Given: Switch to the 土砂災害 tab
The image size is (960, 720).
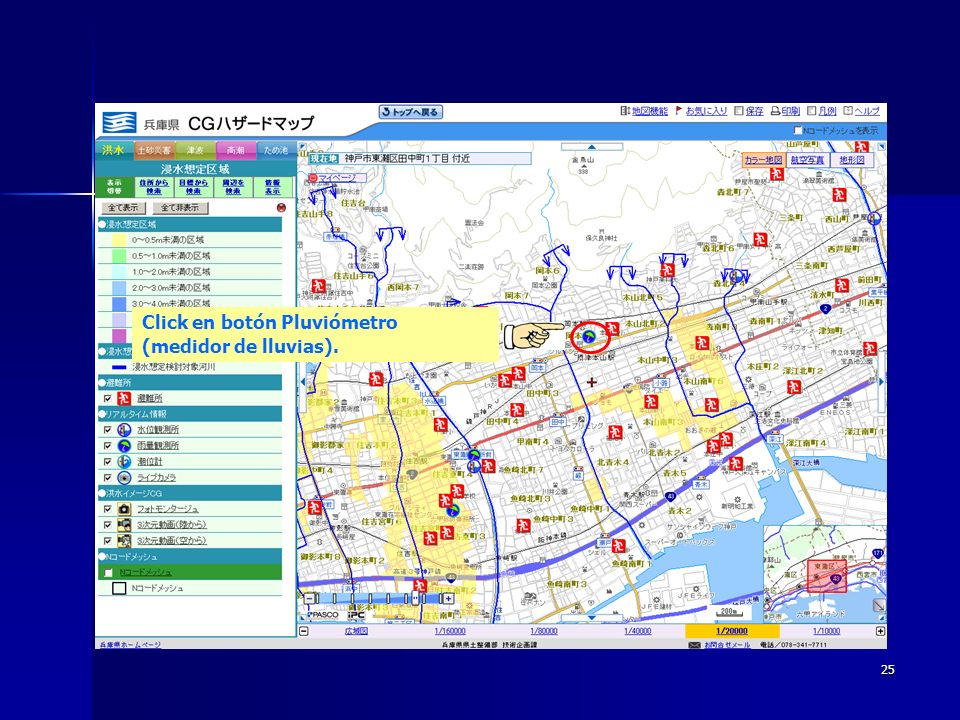Looking at the screenshot, I should pos(154,150).
